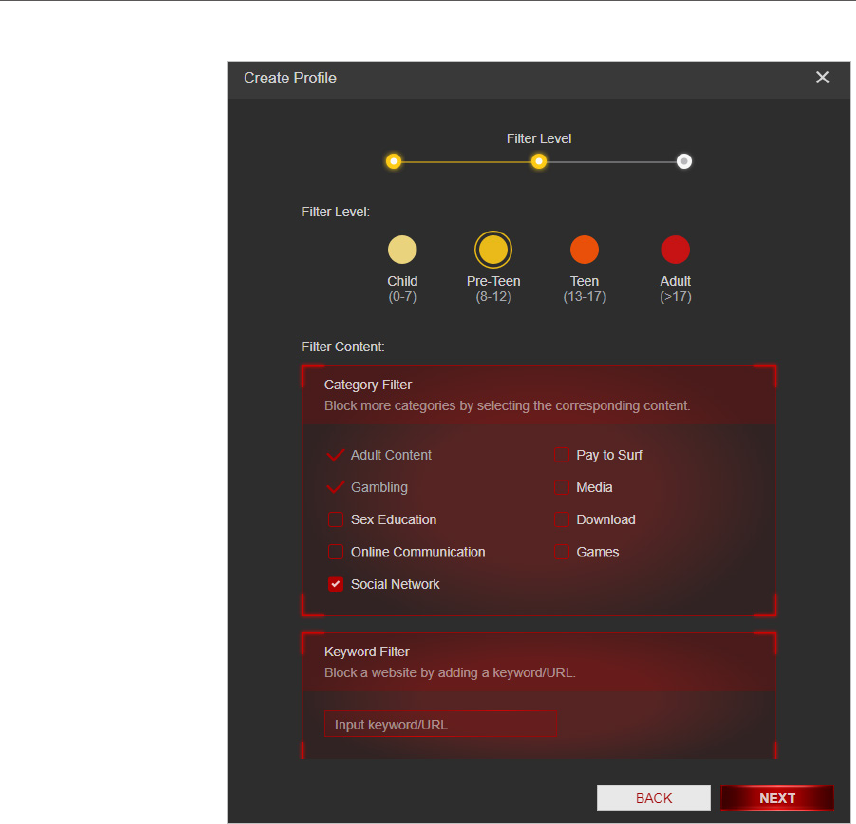This screenshot has width=856, height=824.
Task: Toggle the Gambling checkmark
Action: pyautogui.click(x=335, y=487)
